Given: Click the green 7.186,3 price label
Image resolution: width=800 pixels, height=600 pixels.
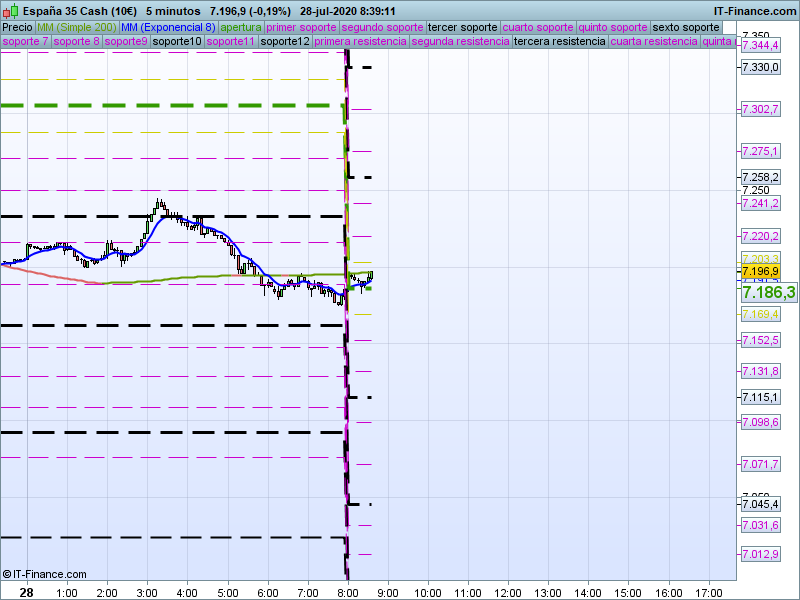Looking at the screenshot, I should pos(768,292).
